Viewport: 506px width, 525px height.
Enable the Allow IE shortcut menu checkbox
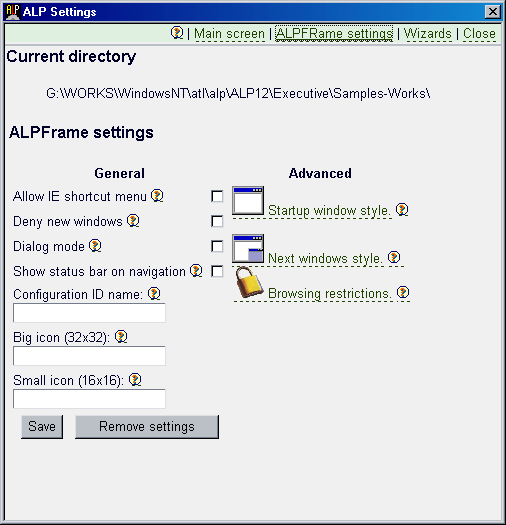[217, 196]
